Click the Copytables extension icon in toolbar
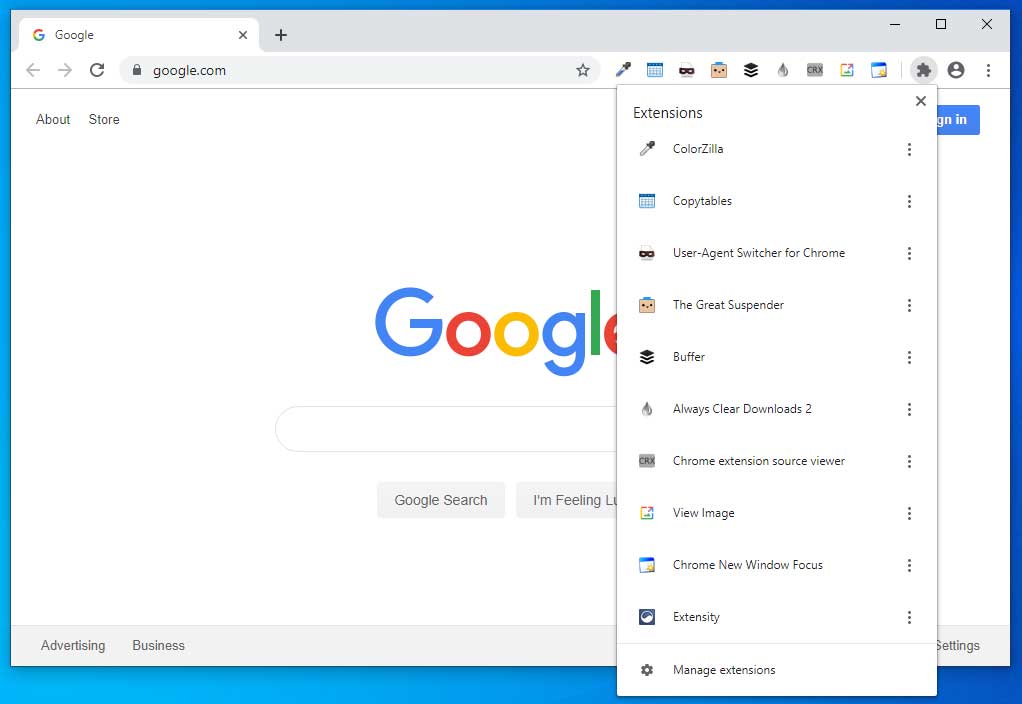This screenshot has width=1022, height=704. [655, 70]
